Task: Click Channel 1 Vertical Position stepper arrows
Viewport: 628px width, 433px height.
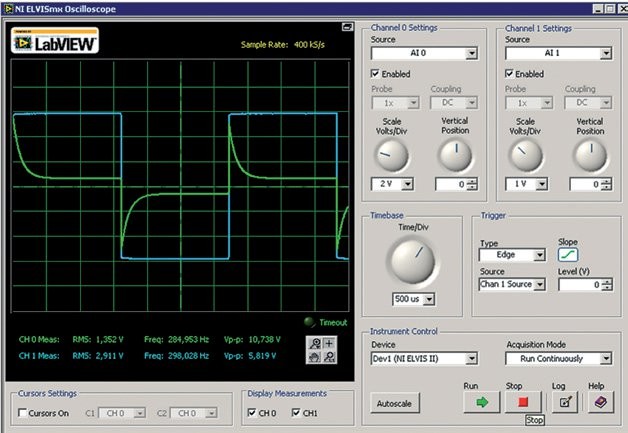Action: tap(607, 184)
